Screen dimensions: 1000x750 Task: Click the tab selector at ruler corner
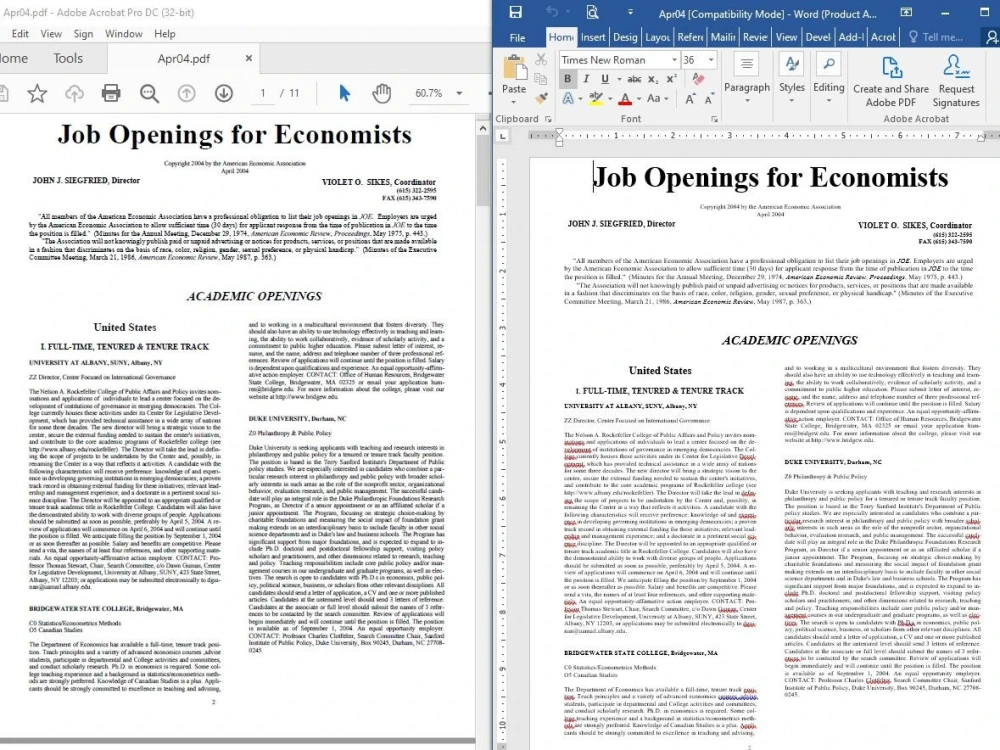tap(503, 135)
